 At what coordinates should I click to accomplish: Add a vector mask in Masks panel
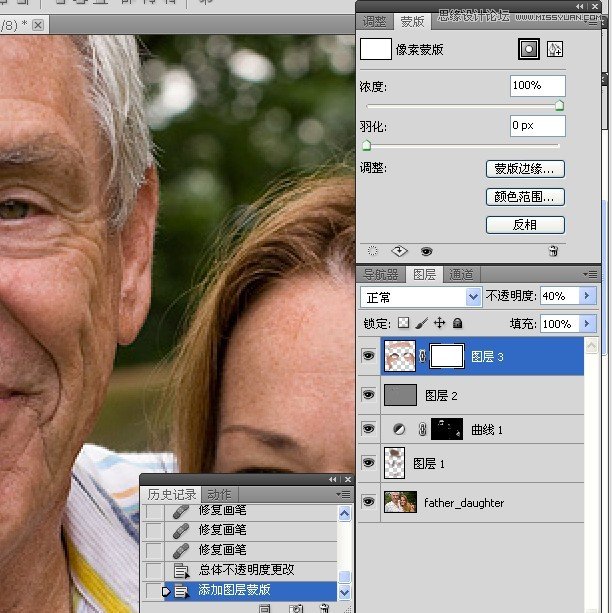[555, 49]
